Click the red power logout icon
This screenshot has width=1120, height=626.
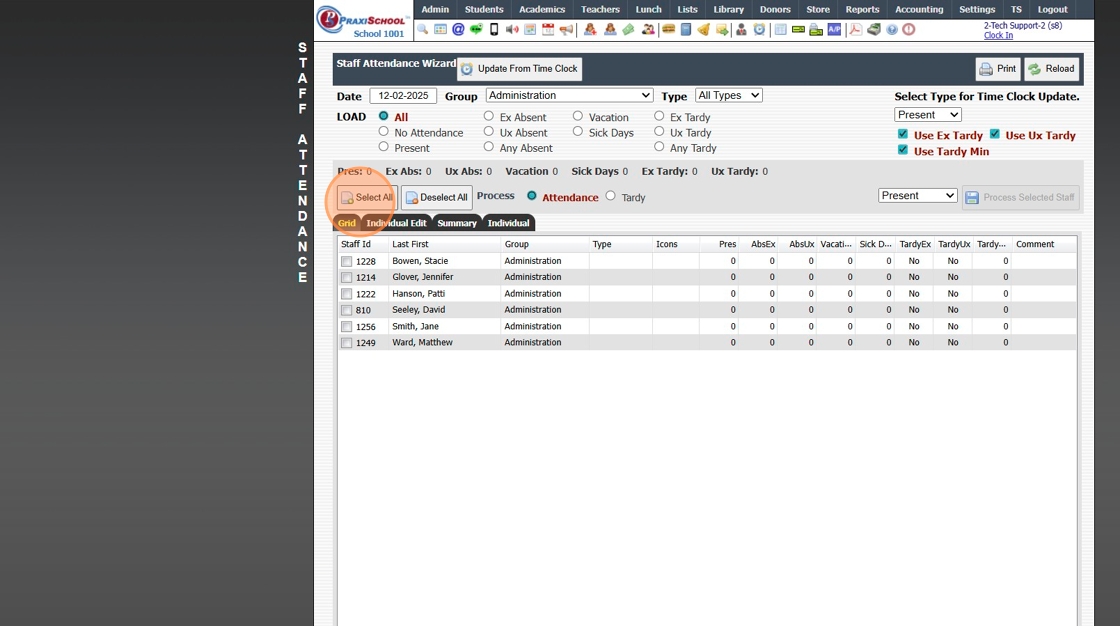tap(909, 29)
